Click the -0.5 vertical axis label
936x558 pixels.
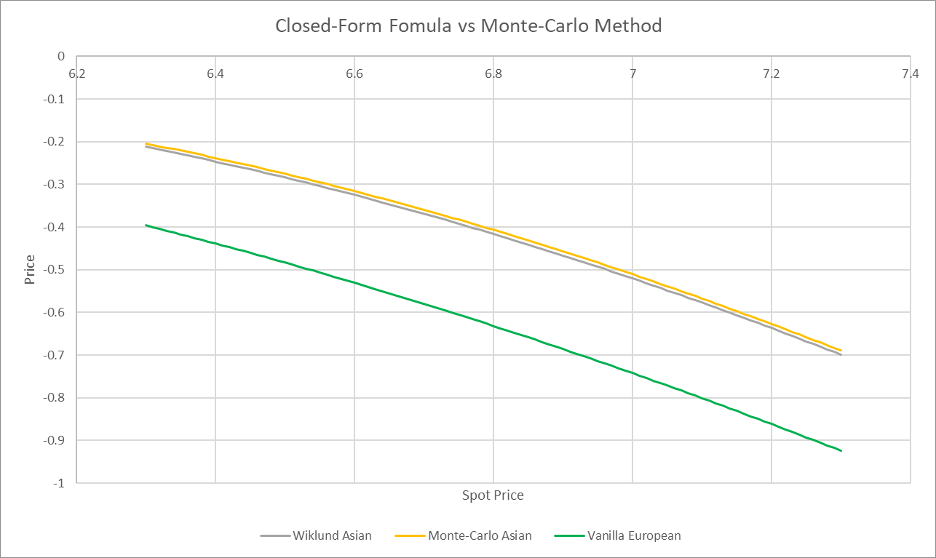(x=54, y=270)
